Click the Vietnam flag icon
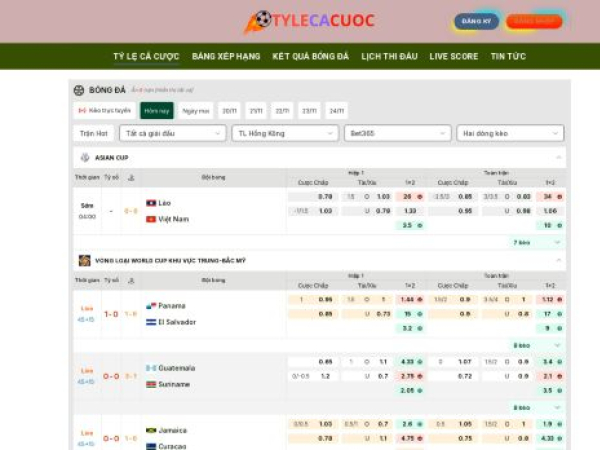The image size is (600, 450). [x=151, y=218]
